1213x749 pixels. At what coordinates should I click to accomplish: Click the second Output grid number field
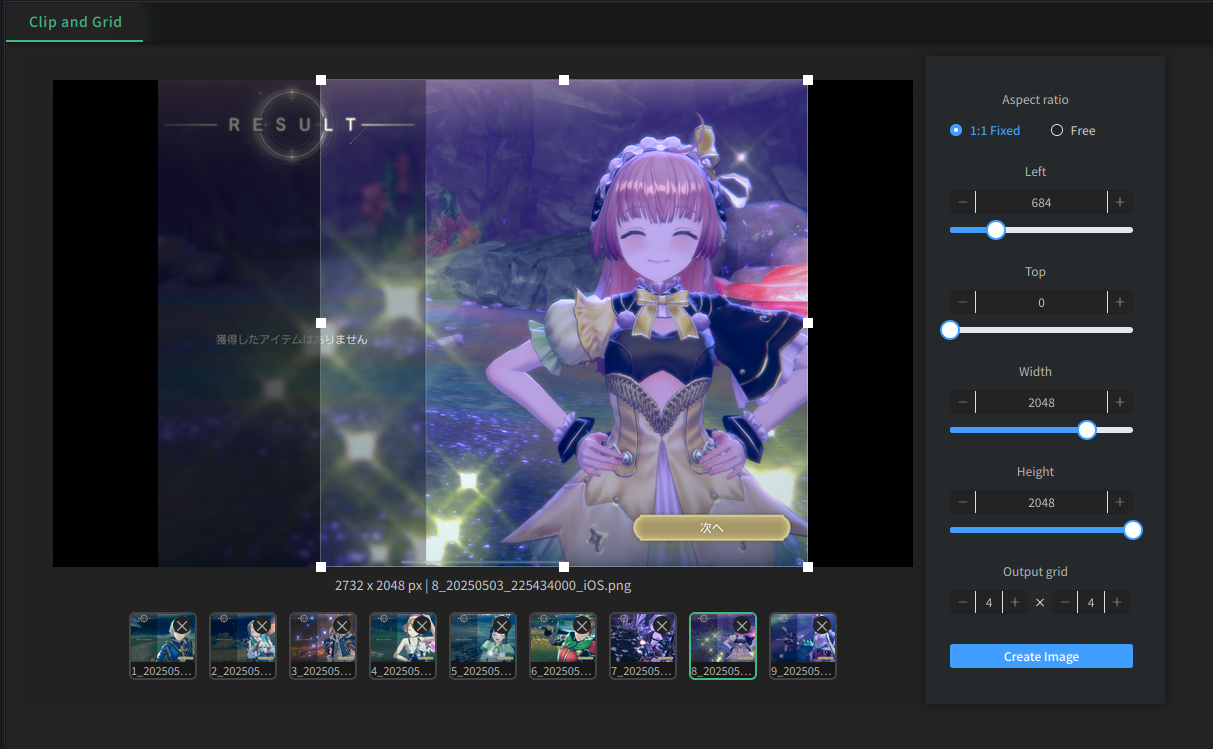[1091, 602]
